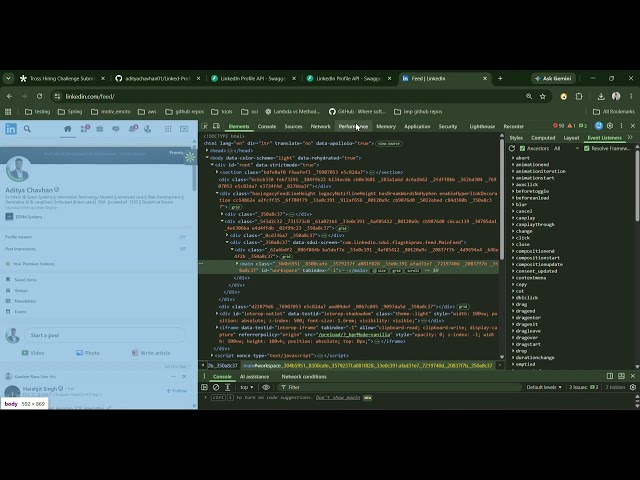The image size is (640, 480).
Task: Go to LinkedIn Home icon
Action: point(68,129)
